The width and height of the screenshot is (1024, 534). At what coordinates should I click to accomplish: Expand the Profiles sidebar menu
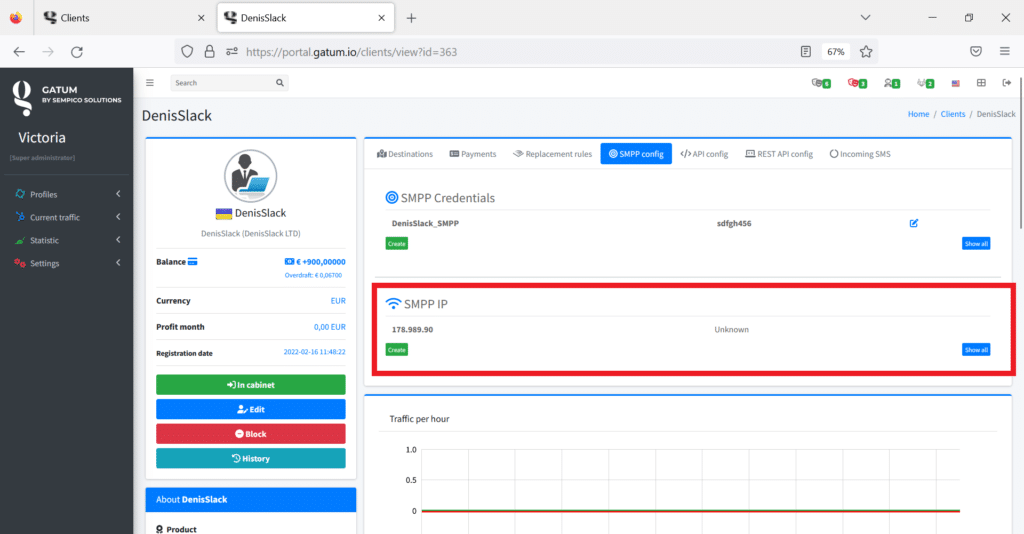[67, 195]
